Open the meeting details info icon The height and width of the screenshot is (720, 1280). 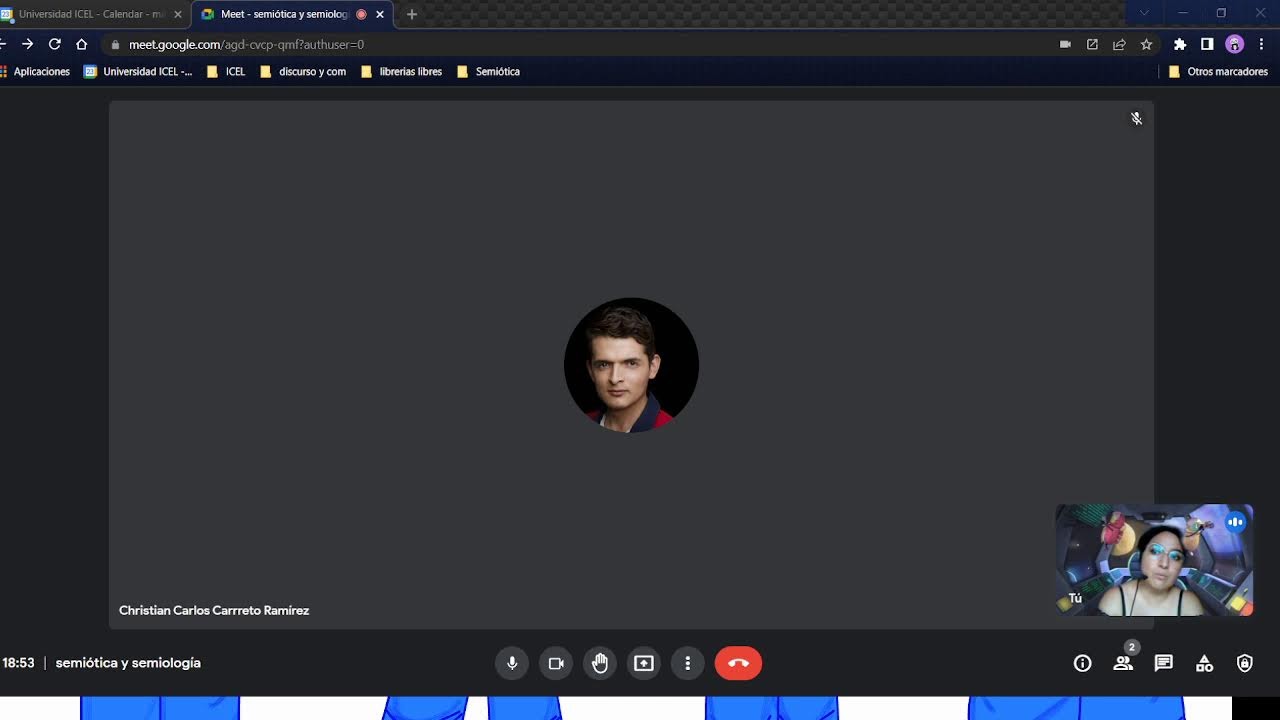pyautogui.click(x=1082, y=663)
